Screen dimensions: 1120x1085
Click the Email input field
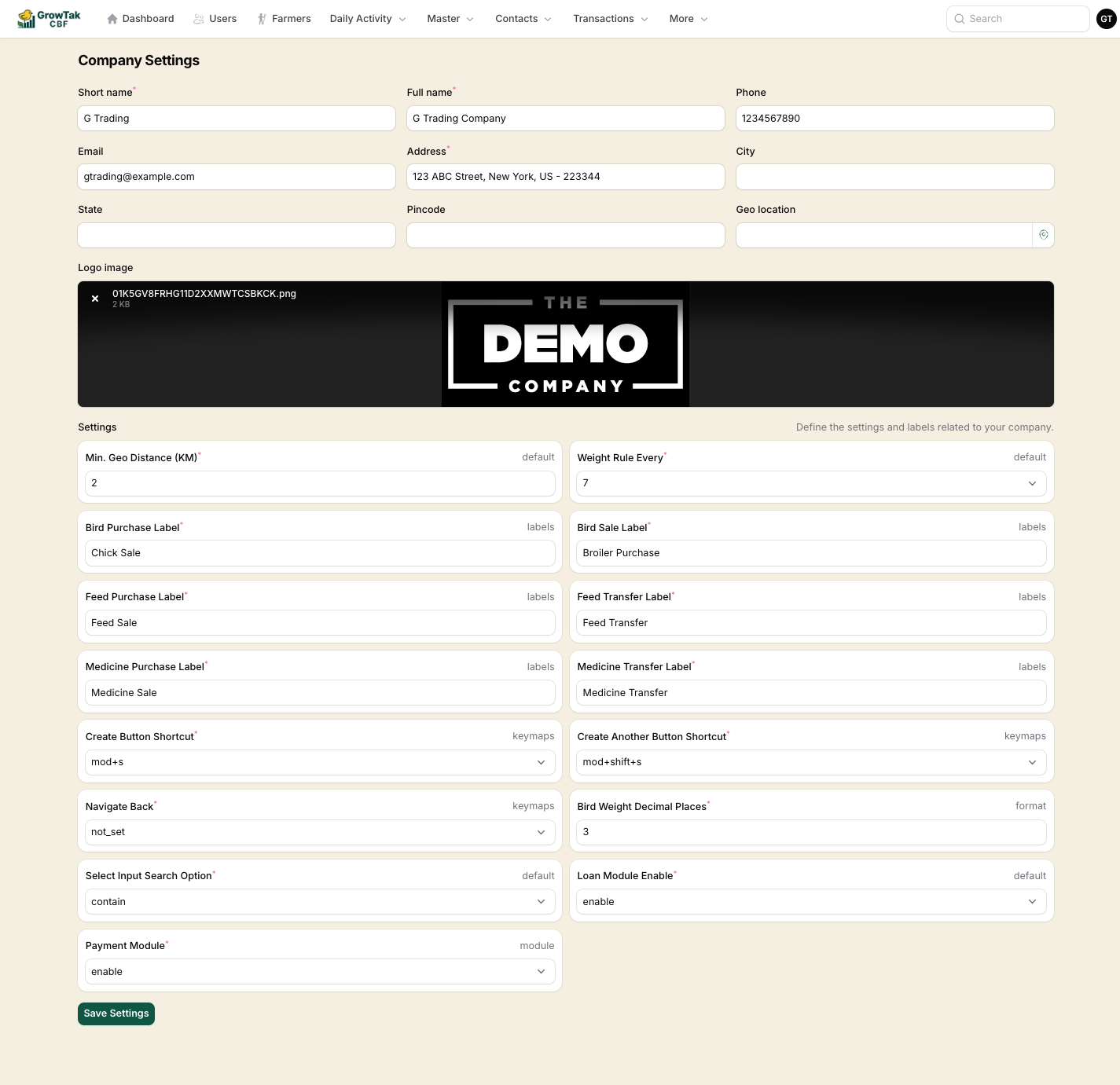(x=237, y=177)
